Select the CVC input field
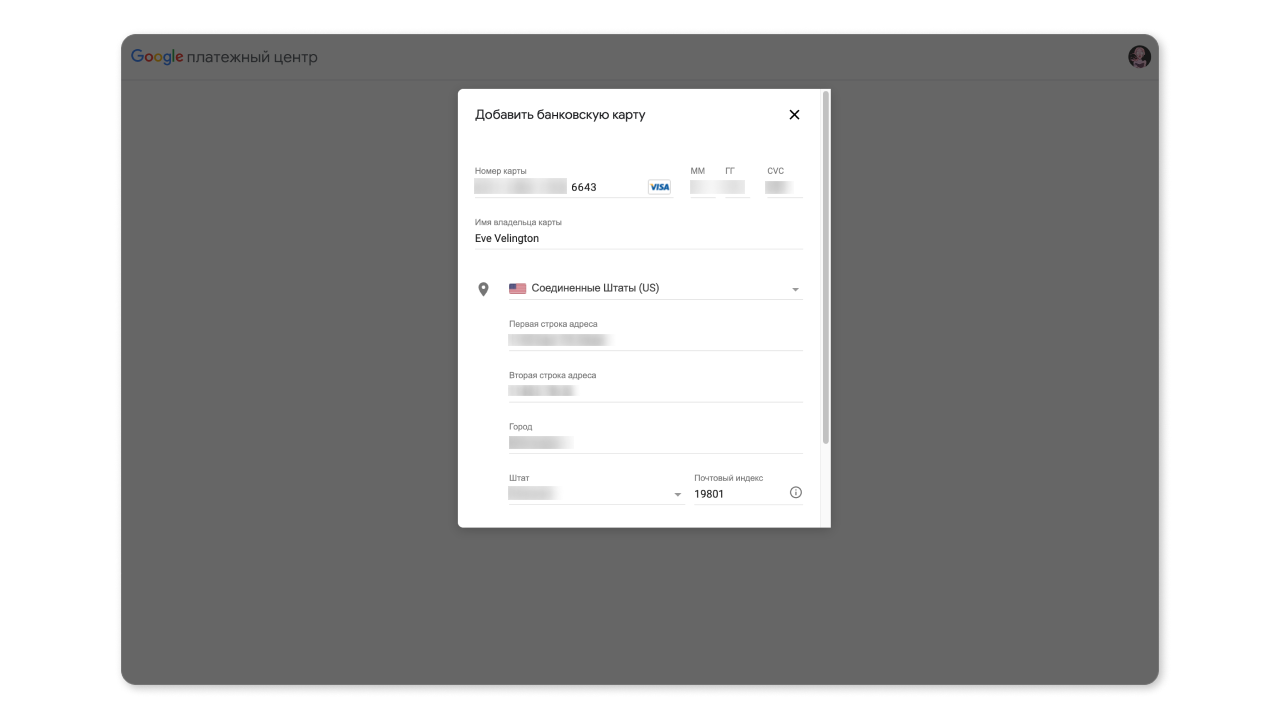1280x720 pixels. coord(783,186)
